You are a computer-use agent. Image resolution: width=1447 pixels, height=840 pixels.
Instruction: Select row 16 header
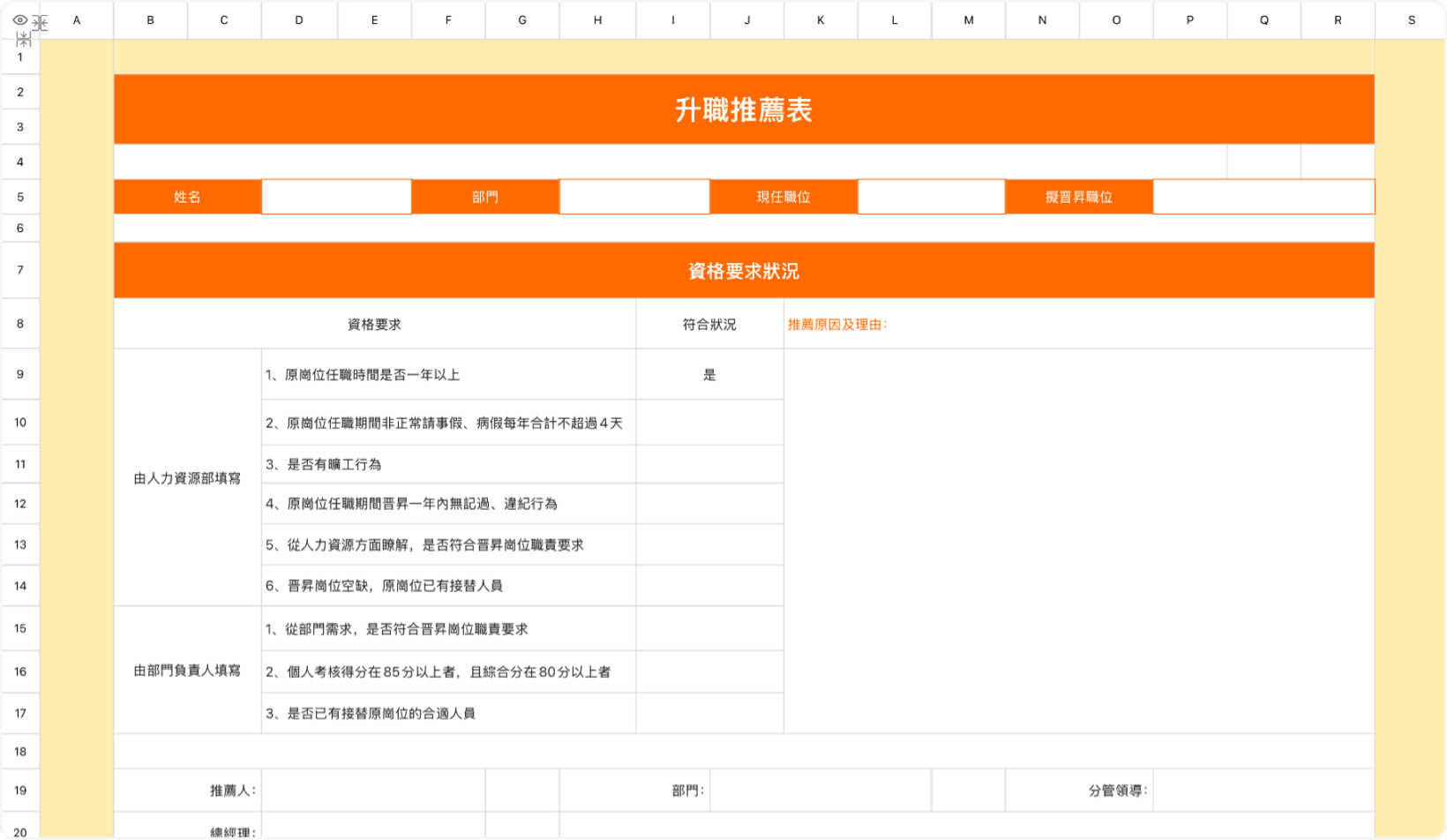tap(20, 671)
